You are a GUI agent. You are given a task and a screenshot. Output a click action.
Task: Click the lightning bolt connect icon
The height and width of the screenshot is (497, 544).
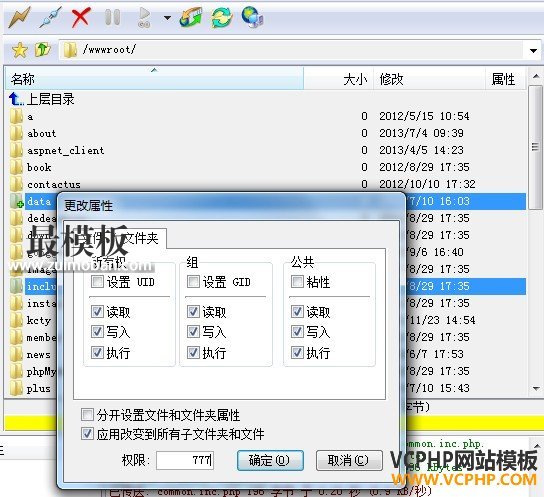click(x=19, y=17)
